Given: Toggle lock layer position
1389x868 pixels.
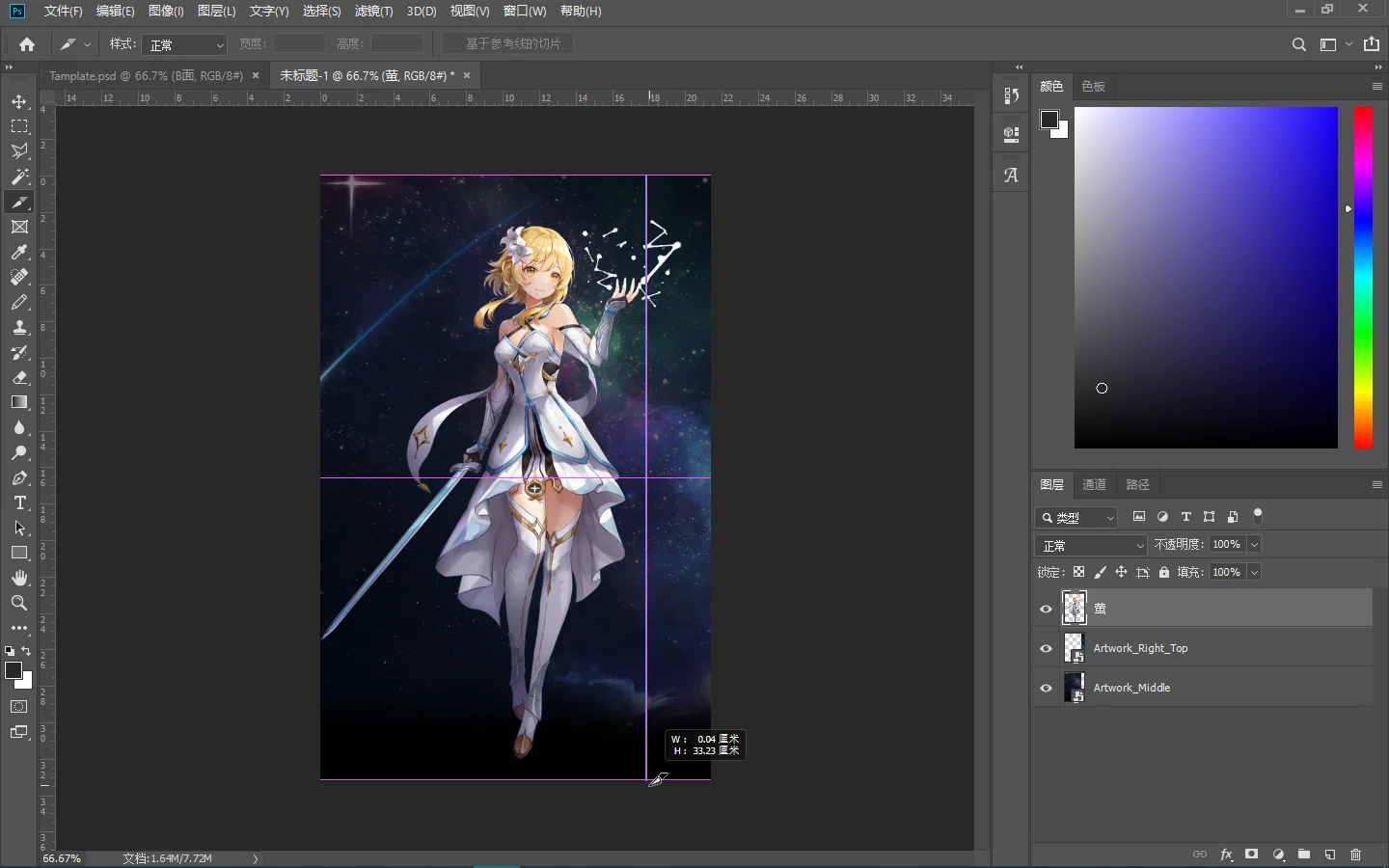Looking at the screenshot, I should [x=1121, y=572].
